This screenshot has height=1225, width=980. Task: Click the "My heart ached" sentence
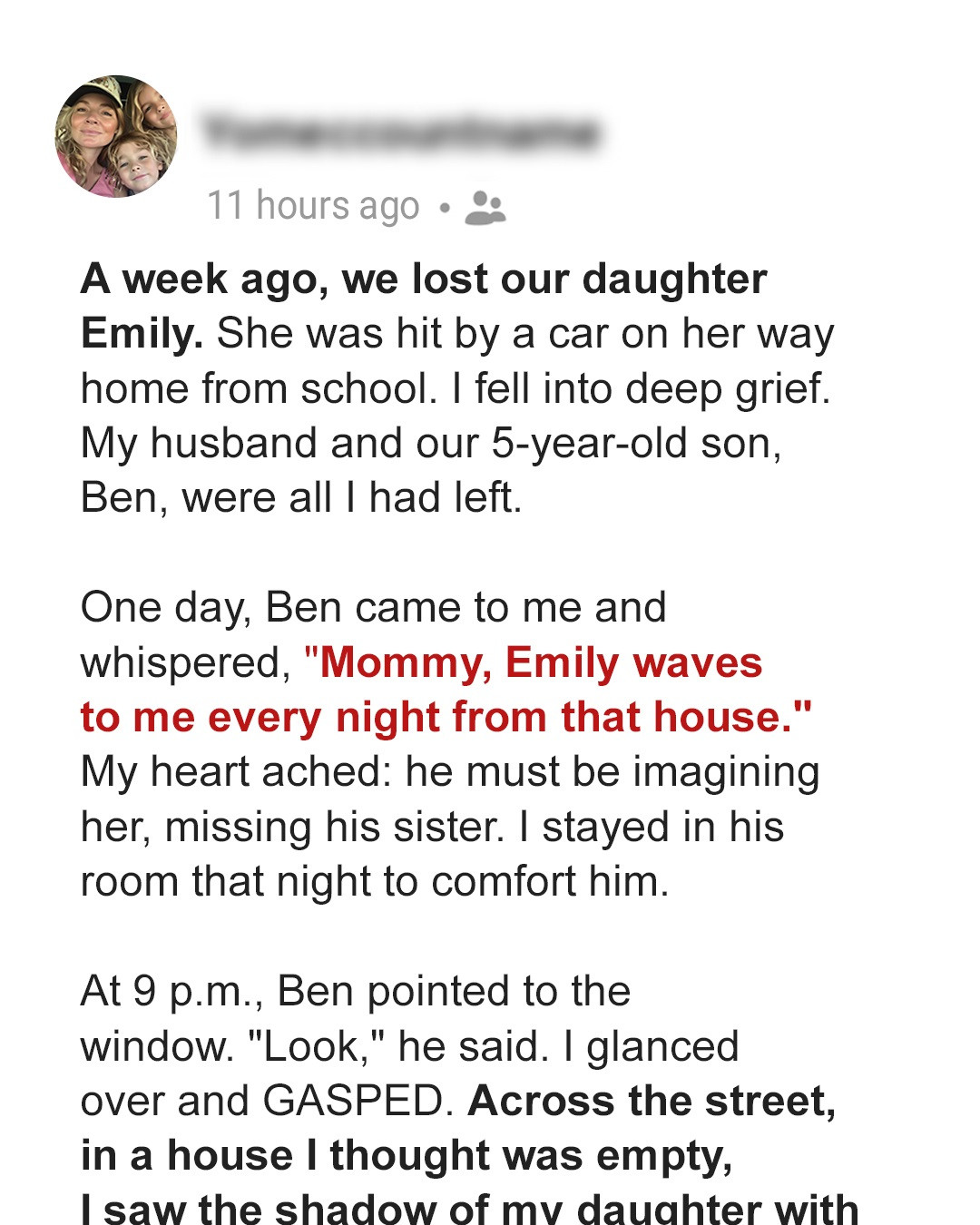[x=449, y=772]
